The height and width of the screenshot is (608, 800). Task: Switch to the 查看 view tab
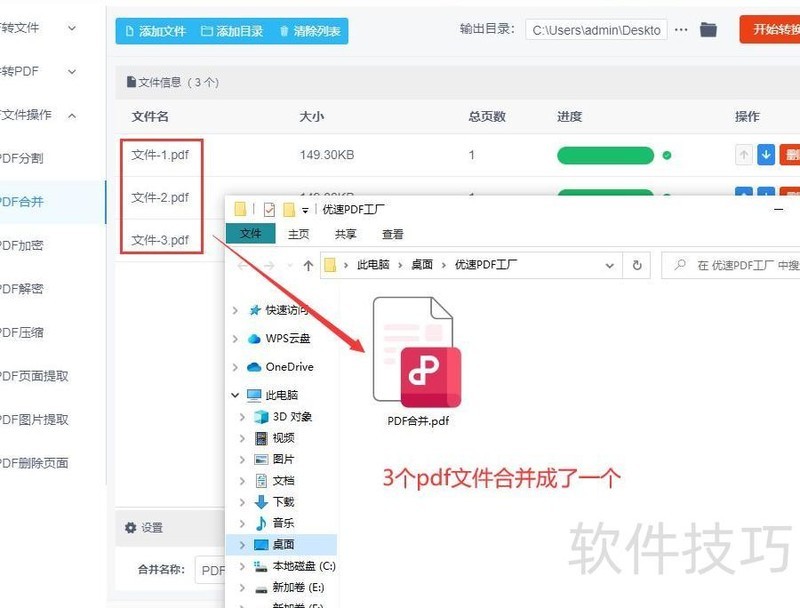pos(392,234)
